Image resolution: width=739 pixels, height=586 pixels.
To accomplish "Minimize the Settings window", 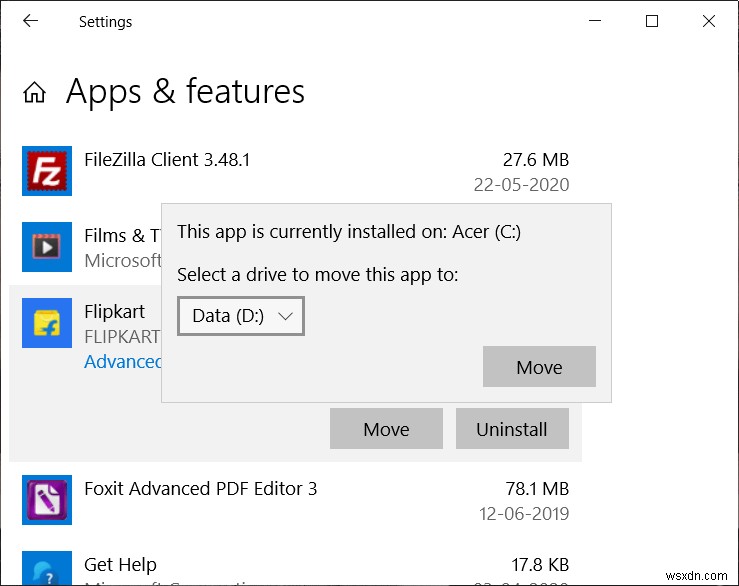I will (595, 21).
